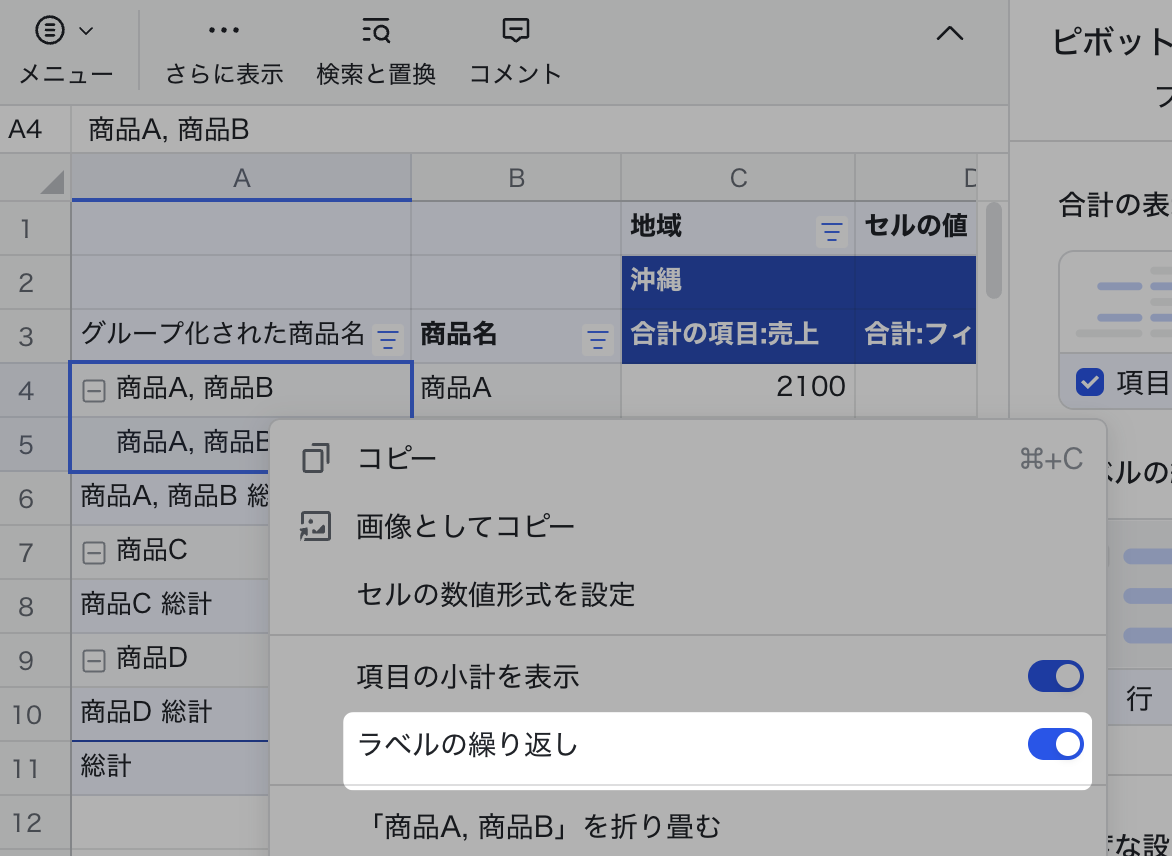Toggle 項目の小計を表示 switch off
The image size is (1172, 856).
tap(1055, 677)
